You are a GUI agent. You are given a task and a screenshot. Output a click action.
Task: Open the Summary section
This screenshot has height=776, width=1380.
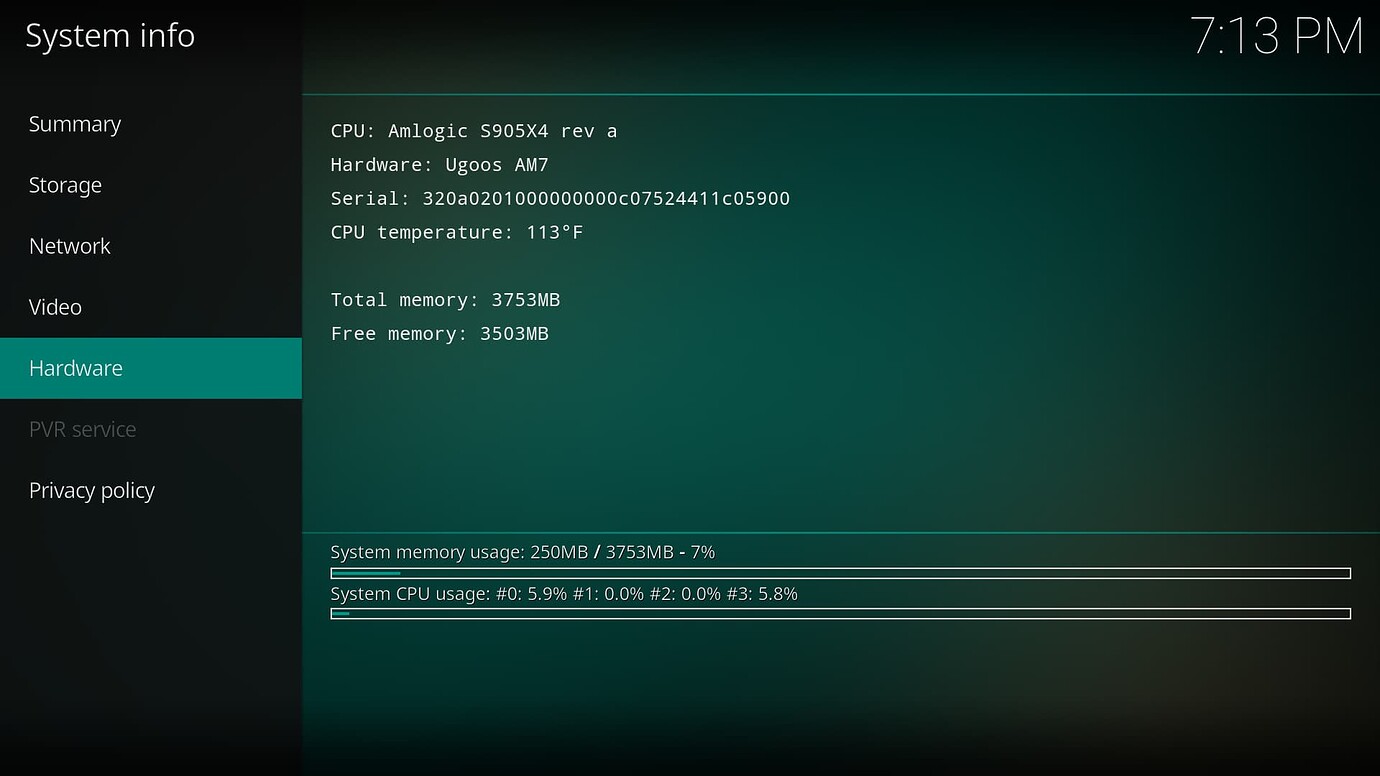click(x=75, y=124)
